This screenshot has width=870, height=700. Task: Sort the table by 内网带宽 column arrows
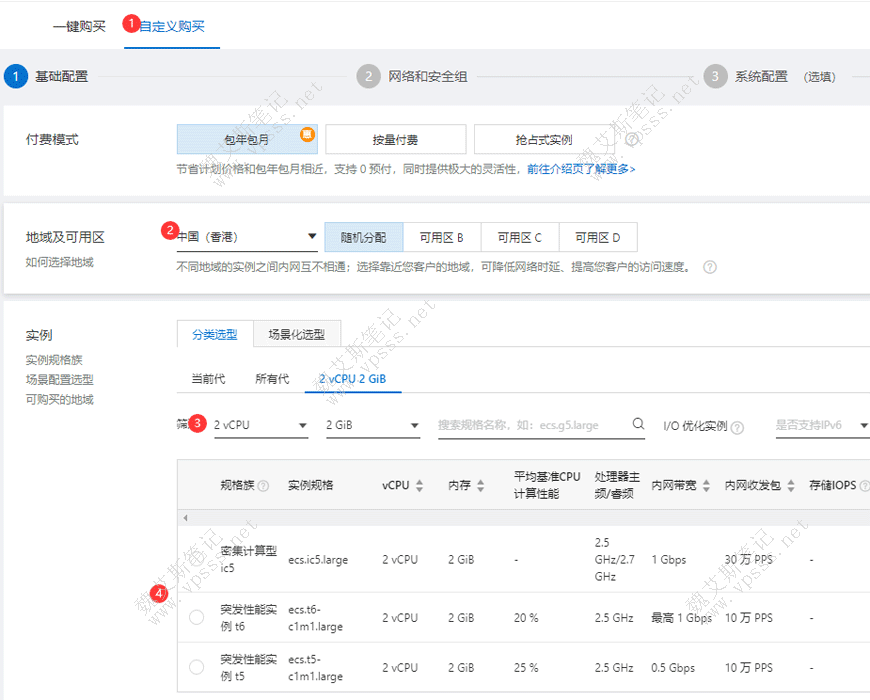706,485
